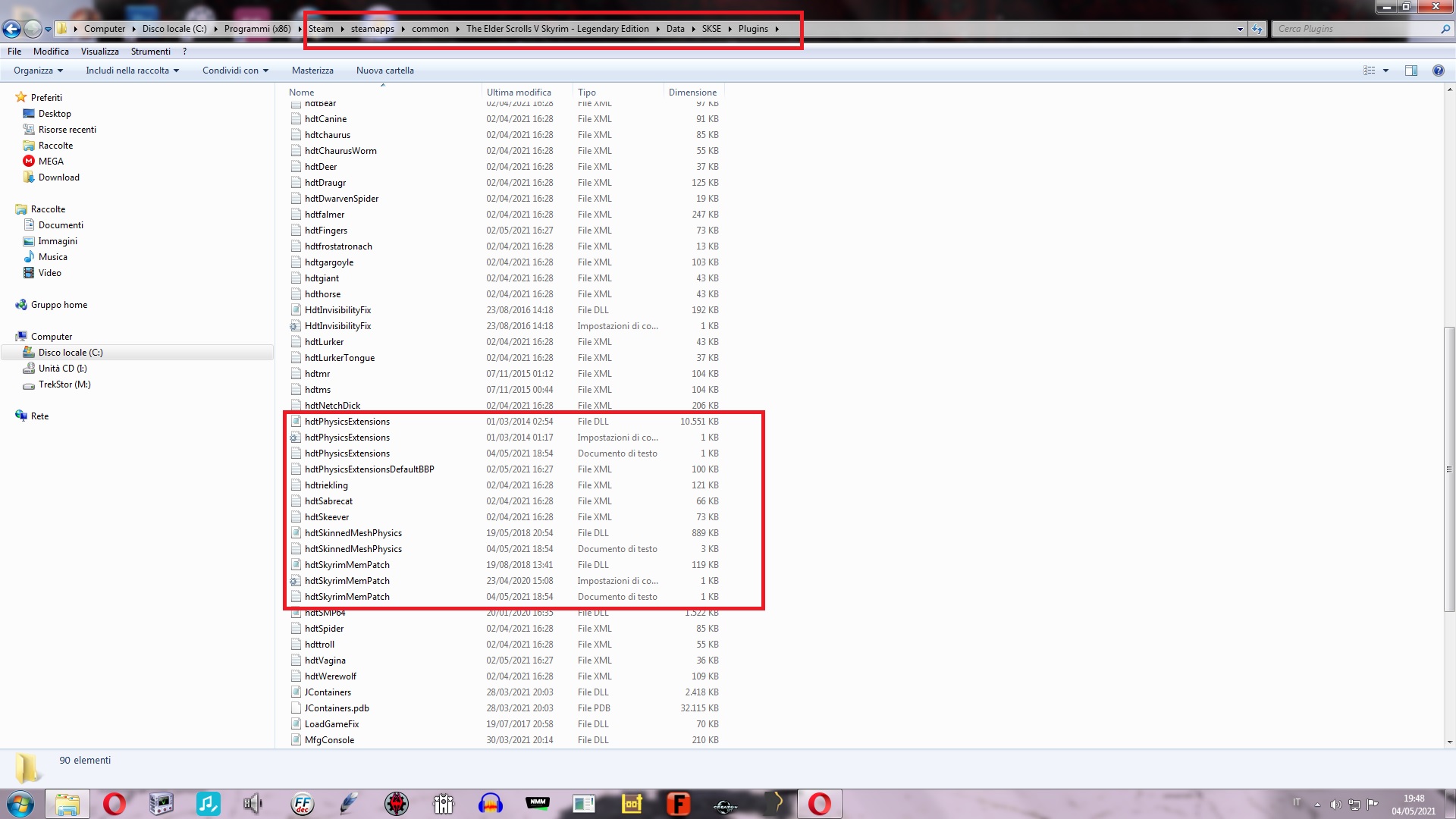Sort by the Tipo column header
The image size is (1456, 819).
[x=586, y=93]
